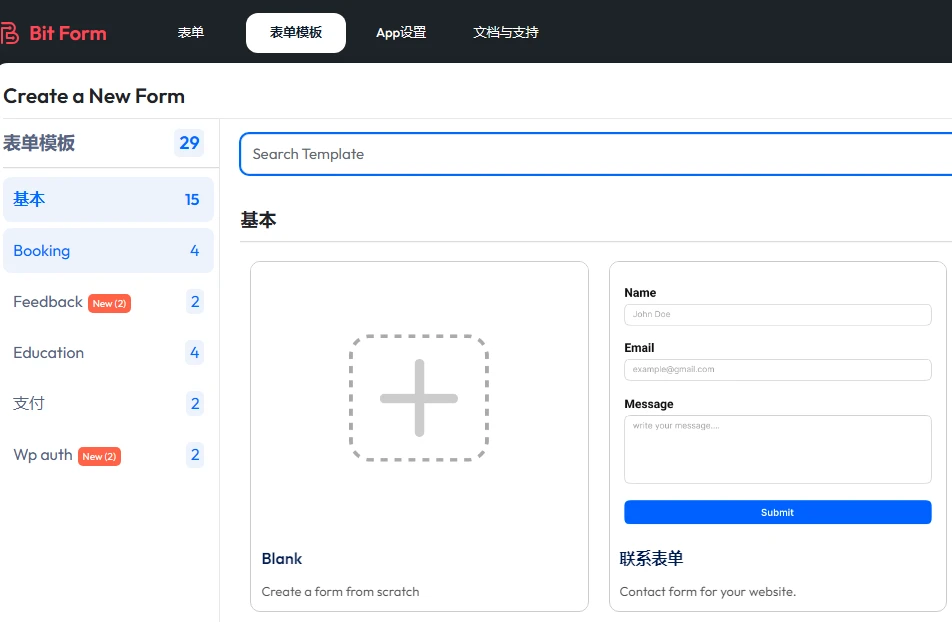Click the Bit Form logo icon
The width and height of the screenshot is (952, 622).
coord(11,32)
